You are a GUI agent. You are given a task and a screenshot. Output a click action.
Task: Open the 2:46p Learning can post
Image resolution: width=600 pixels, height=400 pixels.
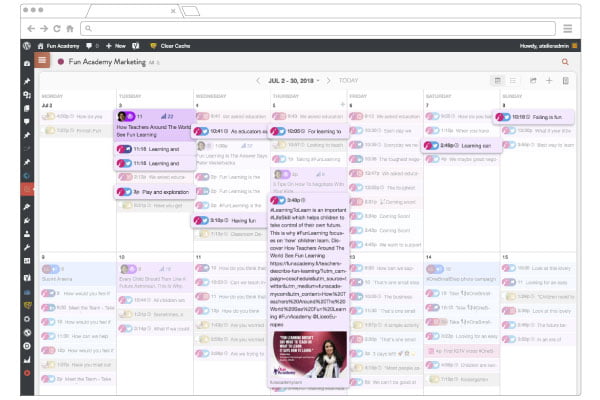460,145
